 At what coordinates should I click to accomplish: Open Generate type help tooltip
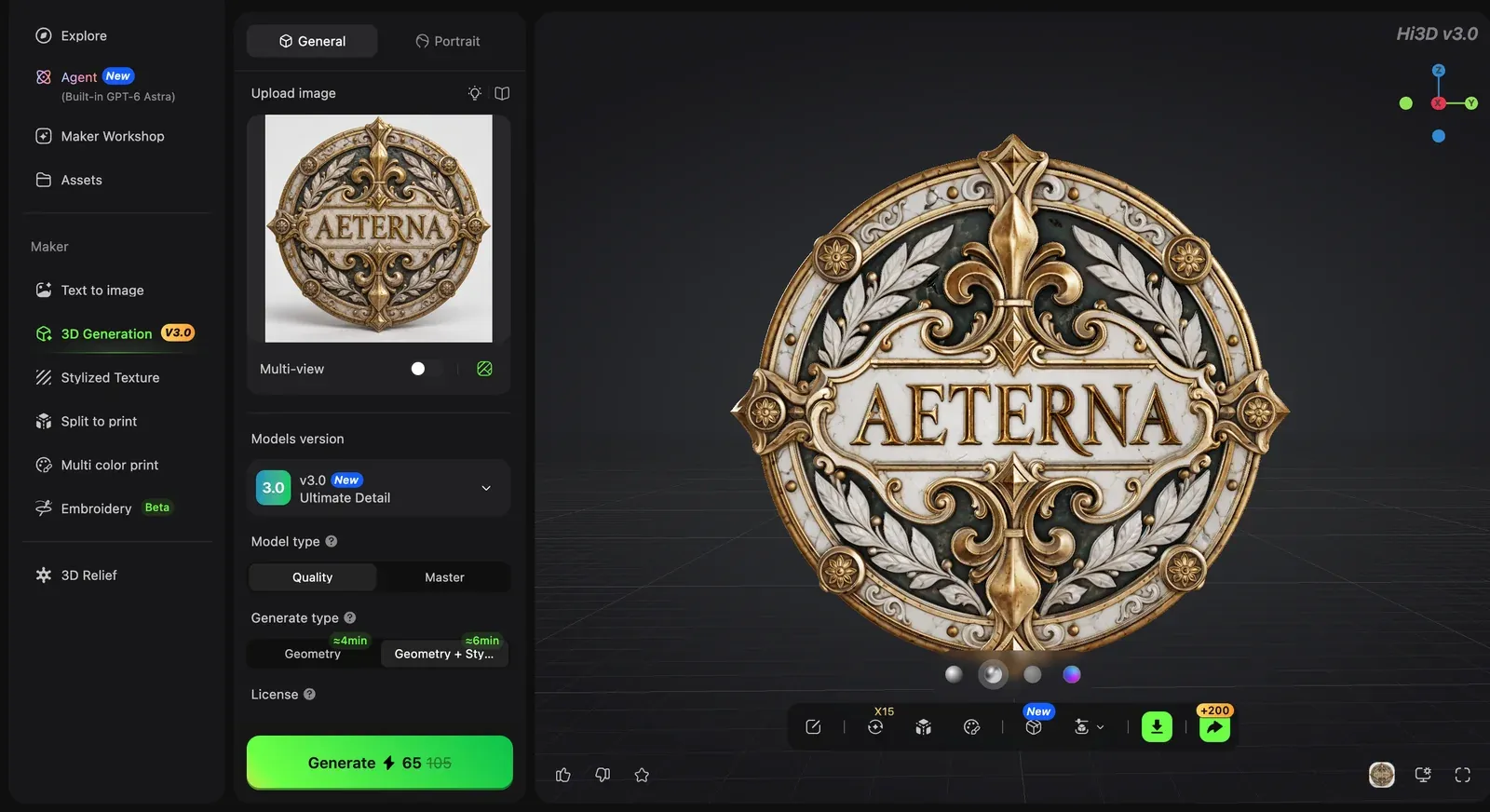(x=350, y=617)
